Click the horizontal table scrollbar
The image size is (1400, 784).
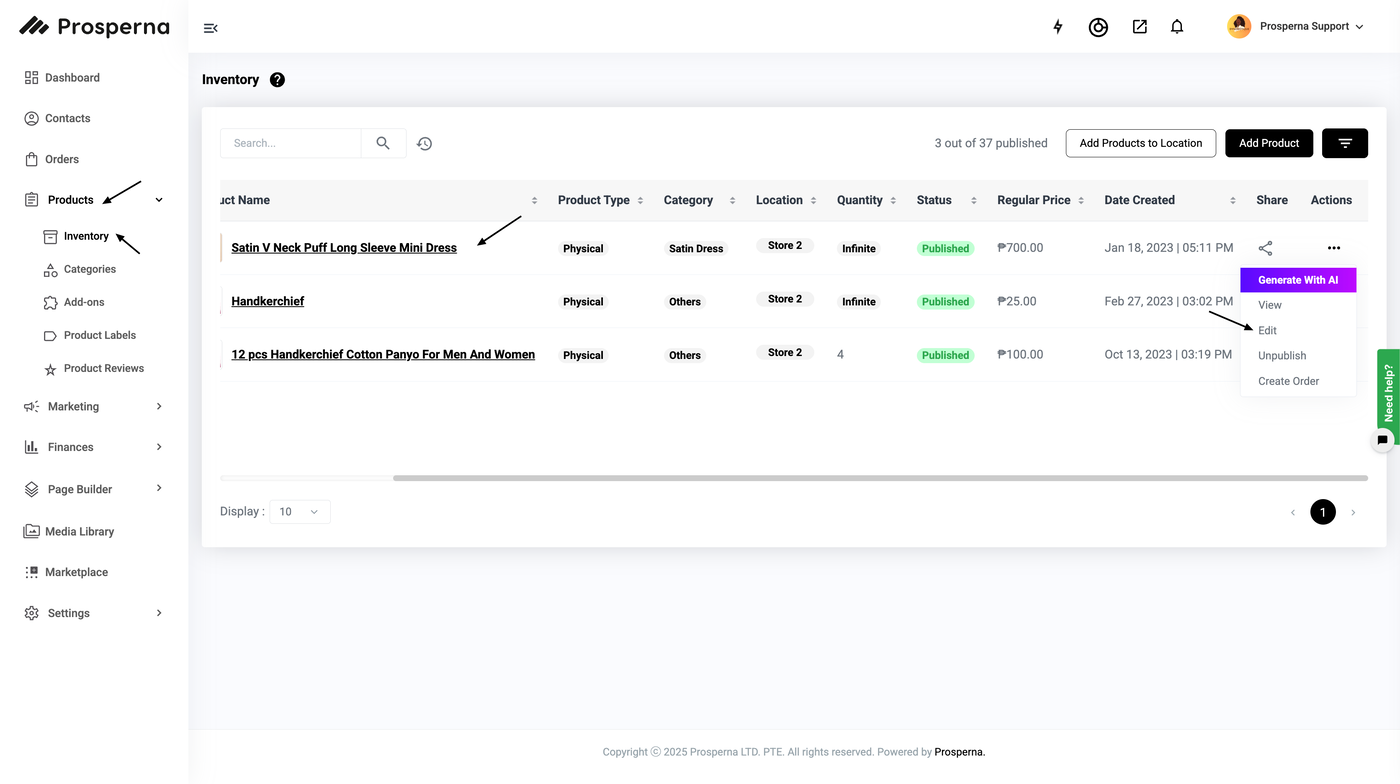pyautogui.click(x=879, y=478)
